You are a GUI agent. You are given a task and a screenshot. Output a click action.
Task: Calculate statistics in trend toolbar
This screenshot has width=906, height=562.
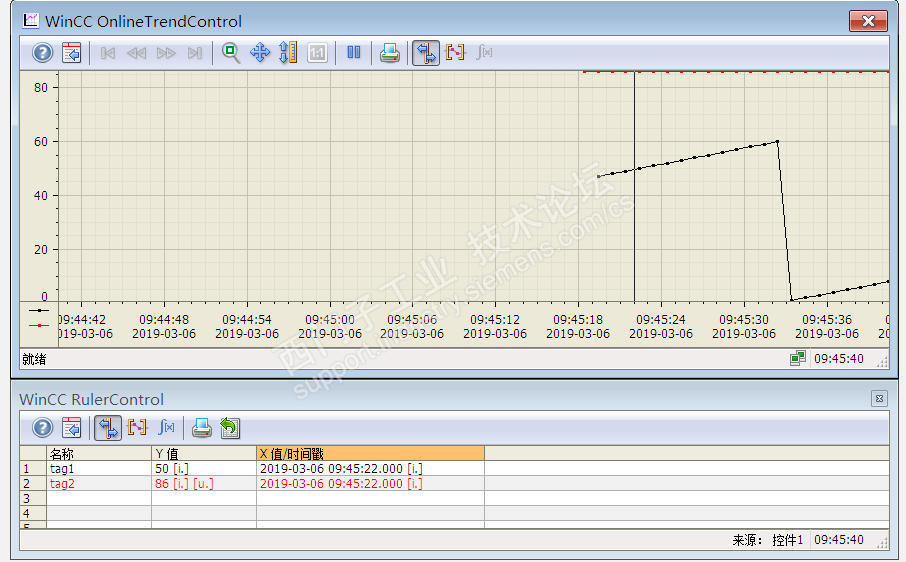(484, 53)
